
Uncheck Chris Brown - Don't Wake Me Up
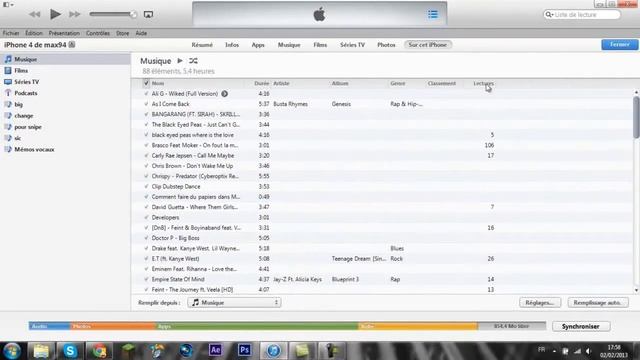(146, 166)
